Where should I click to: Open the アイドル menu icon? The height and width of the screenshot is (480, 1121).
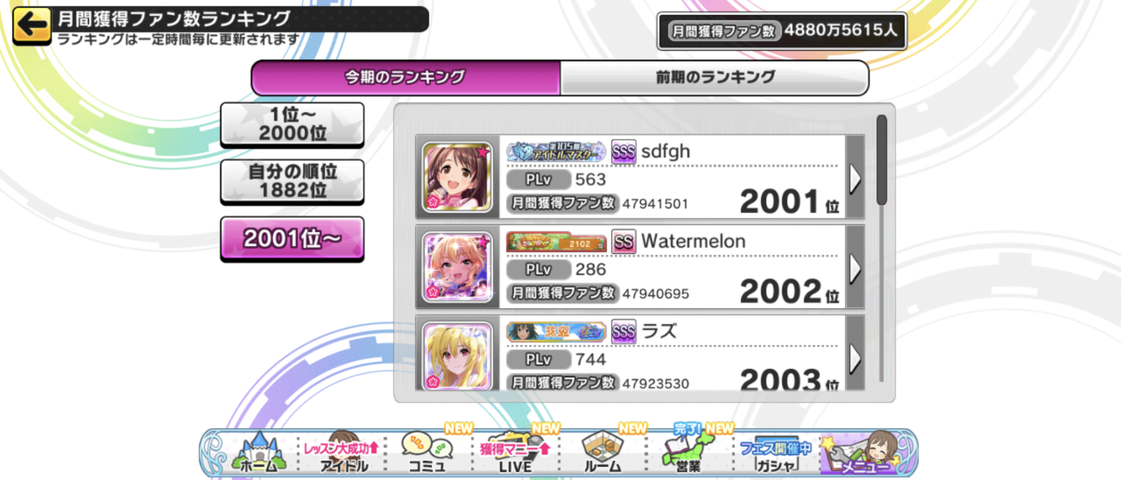342,452
